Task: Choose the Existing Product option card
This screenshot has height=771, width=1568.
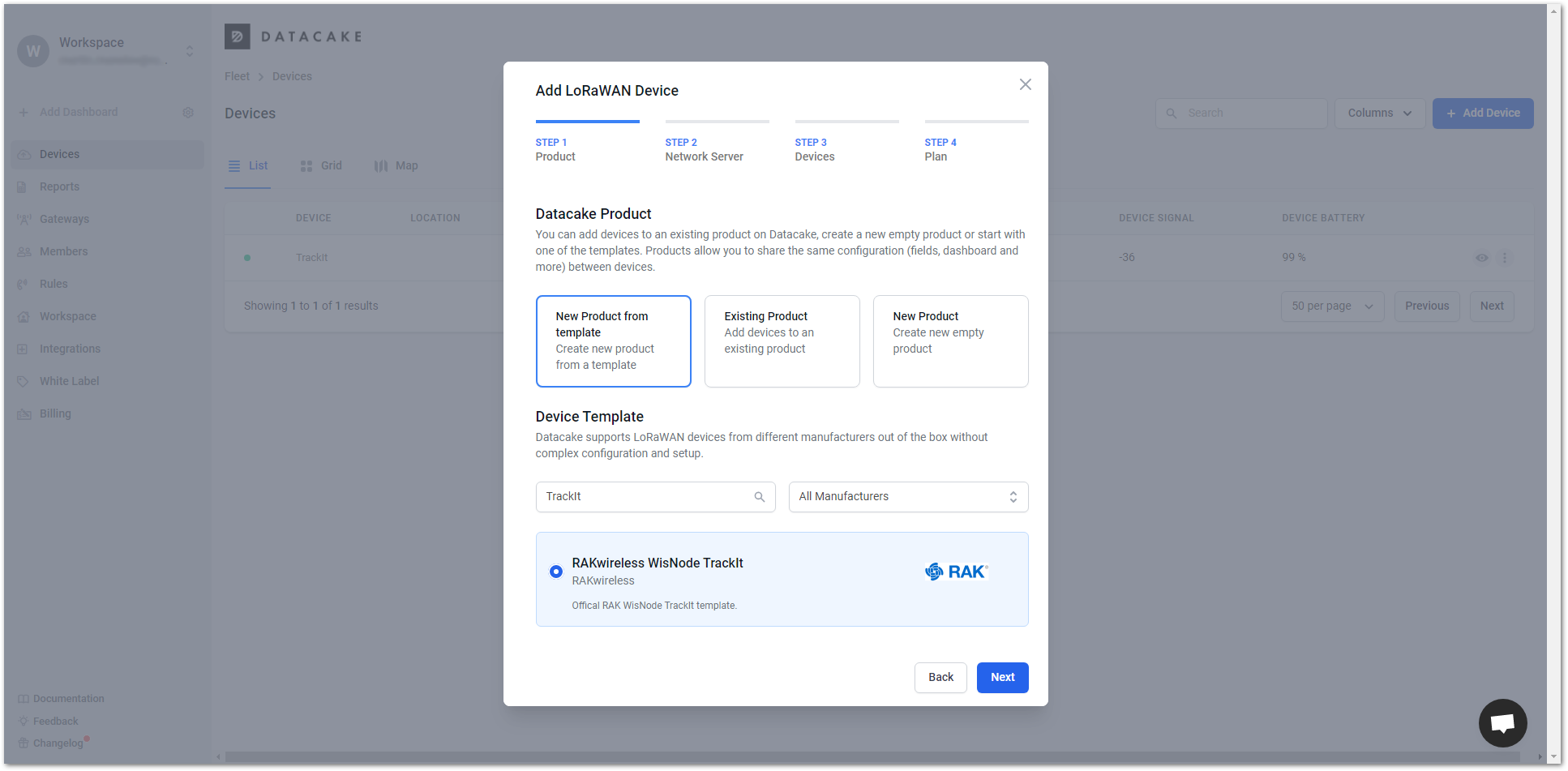Action: coord(782,341)
